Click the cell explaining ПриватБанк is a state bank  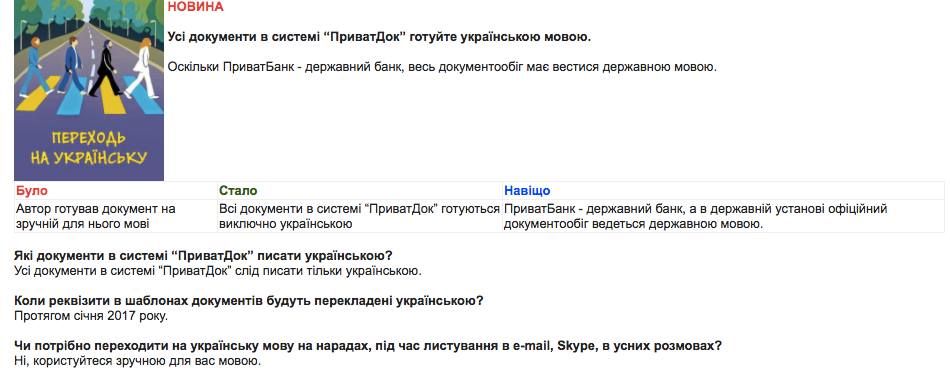(723, 216)
